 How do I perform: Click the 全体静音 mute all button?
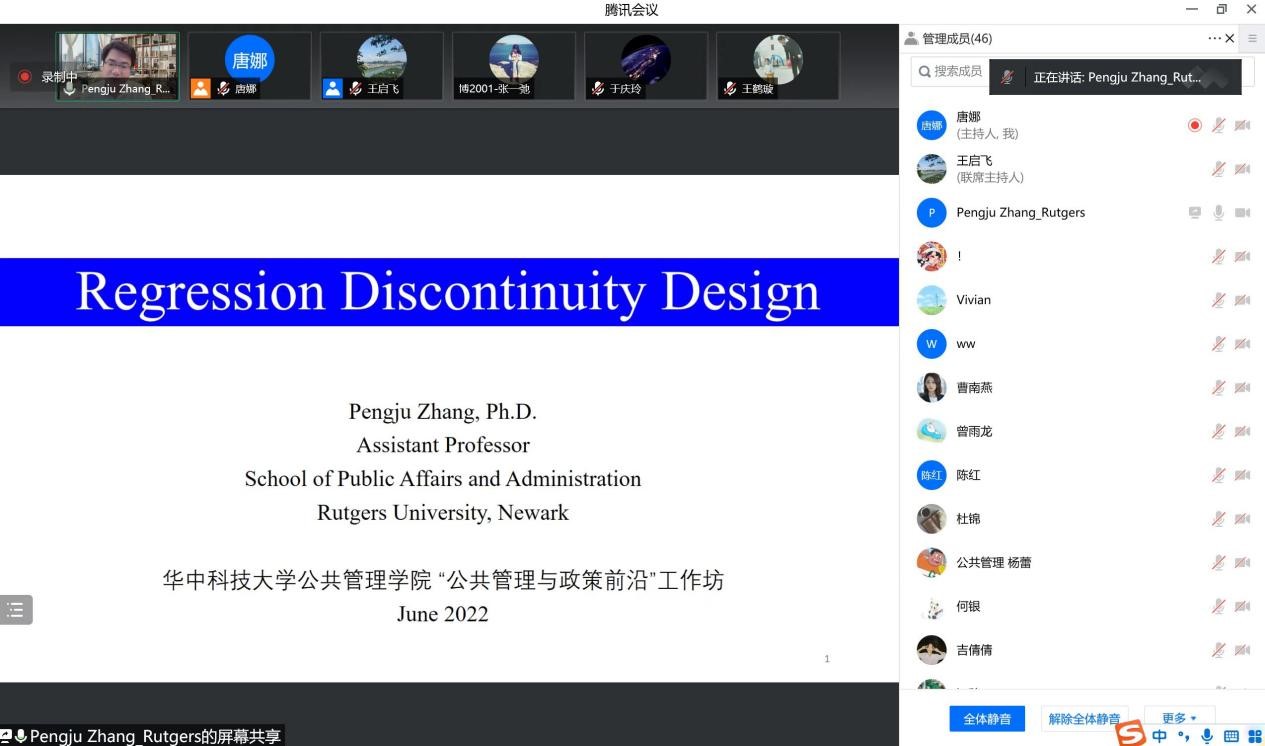click(987, 718)
